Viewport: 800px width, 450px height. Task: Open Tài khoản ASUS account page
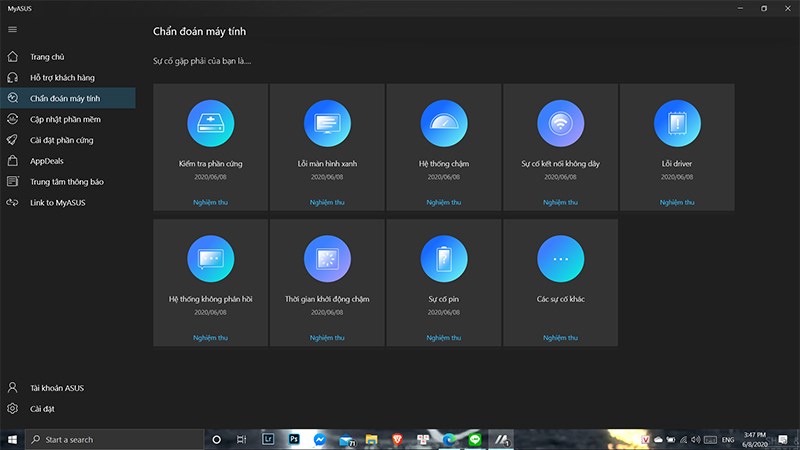click(x=58, y=387)
